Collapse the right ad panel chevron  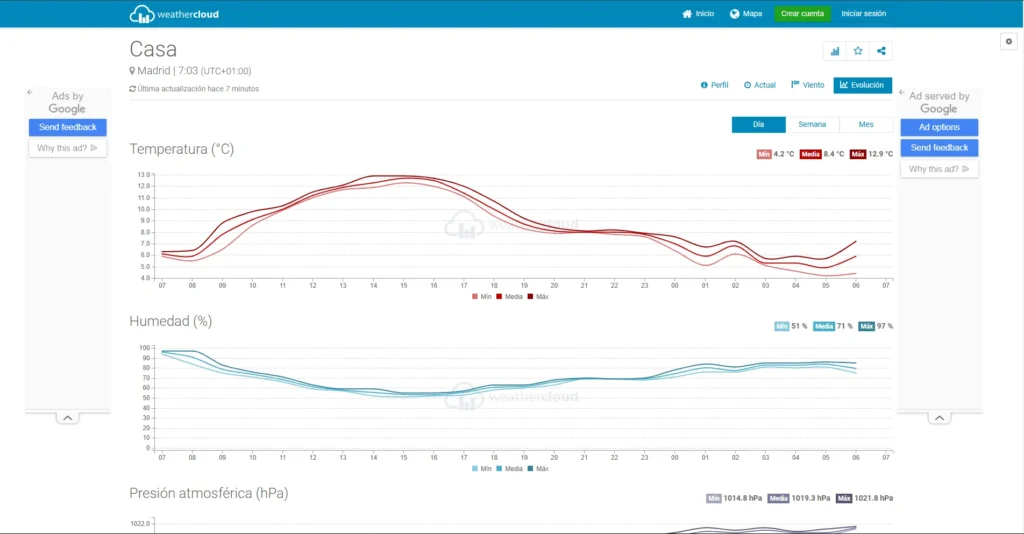tap(939, 417)
